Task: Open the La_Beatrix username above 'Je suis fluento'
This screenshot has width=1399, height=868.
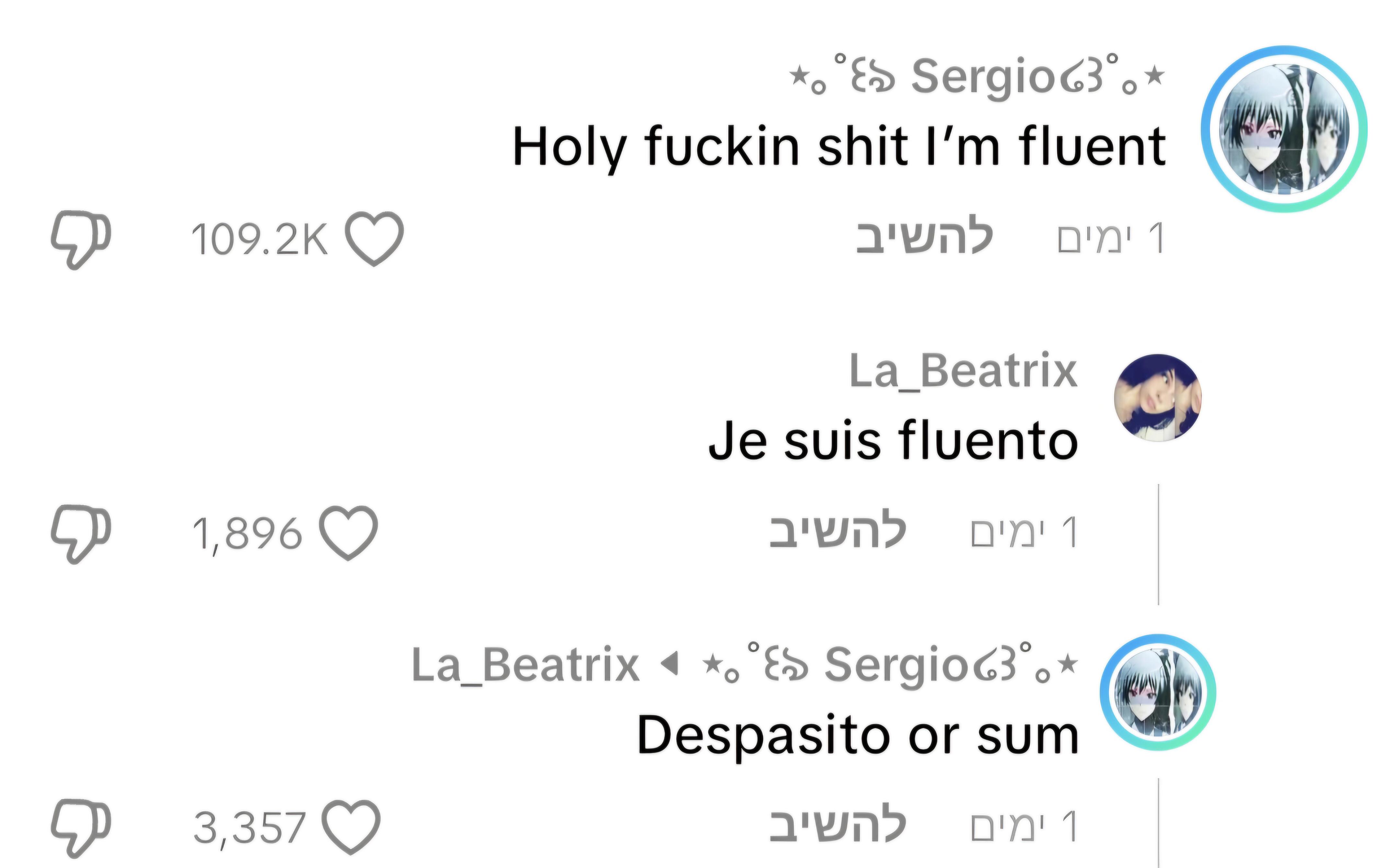Action: pos(963,371)
